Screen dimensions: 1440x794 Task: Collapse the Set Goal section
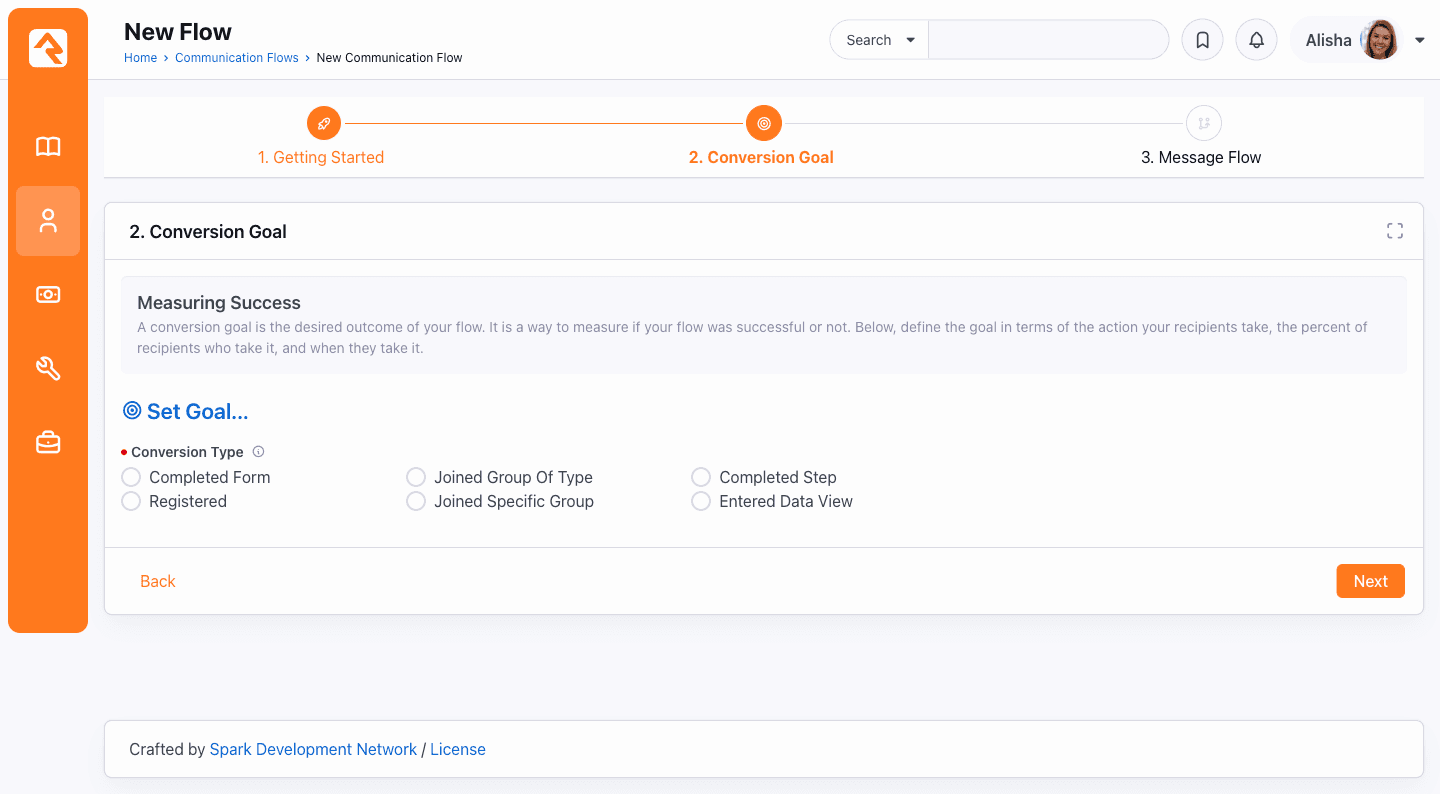[x=186, y=411]
